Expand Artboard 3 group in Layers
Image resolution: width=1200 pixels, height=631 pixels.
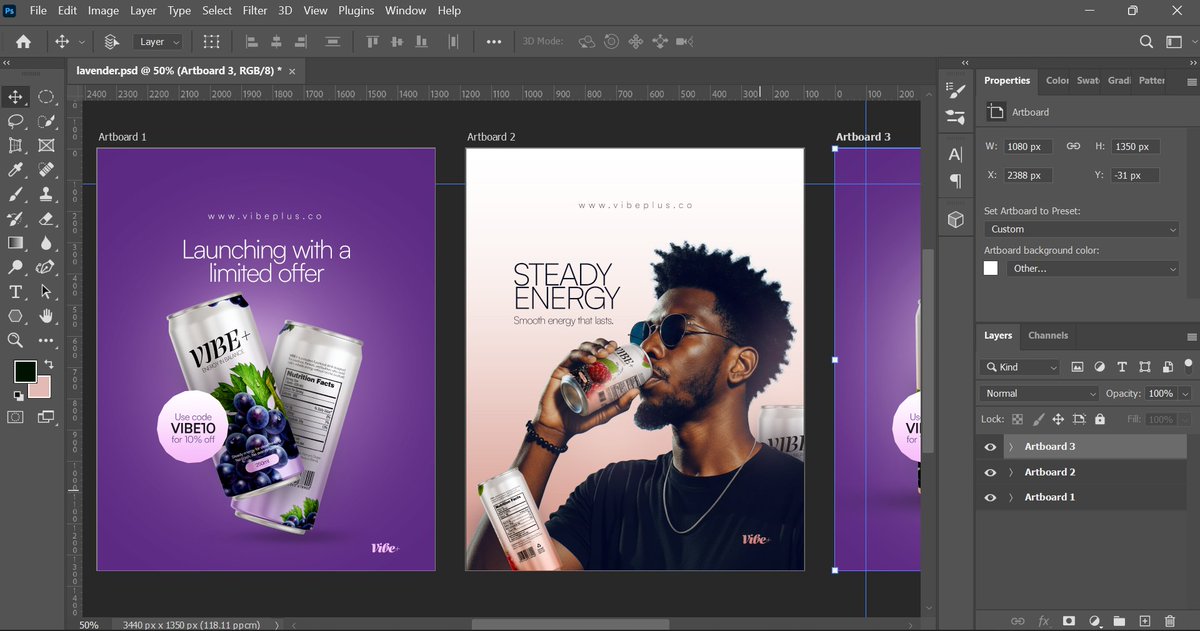coord(1010,447)
